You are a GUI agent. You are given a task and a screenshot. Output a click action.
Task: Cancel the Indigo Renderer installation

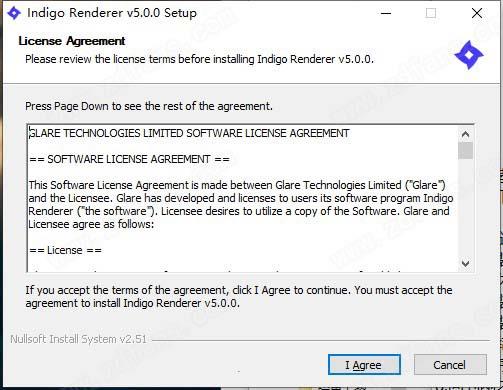click(450, 365)
